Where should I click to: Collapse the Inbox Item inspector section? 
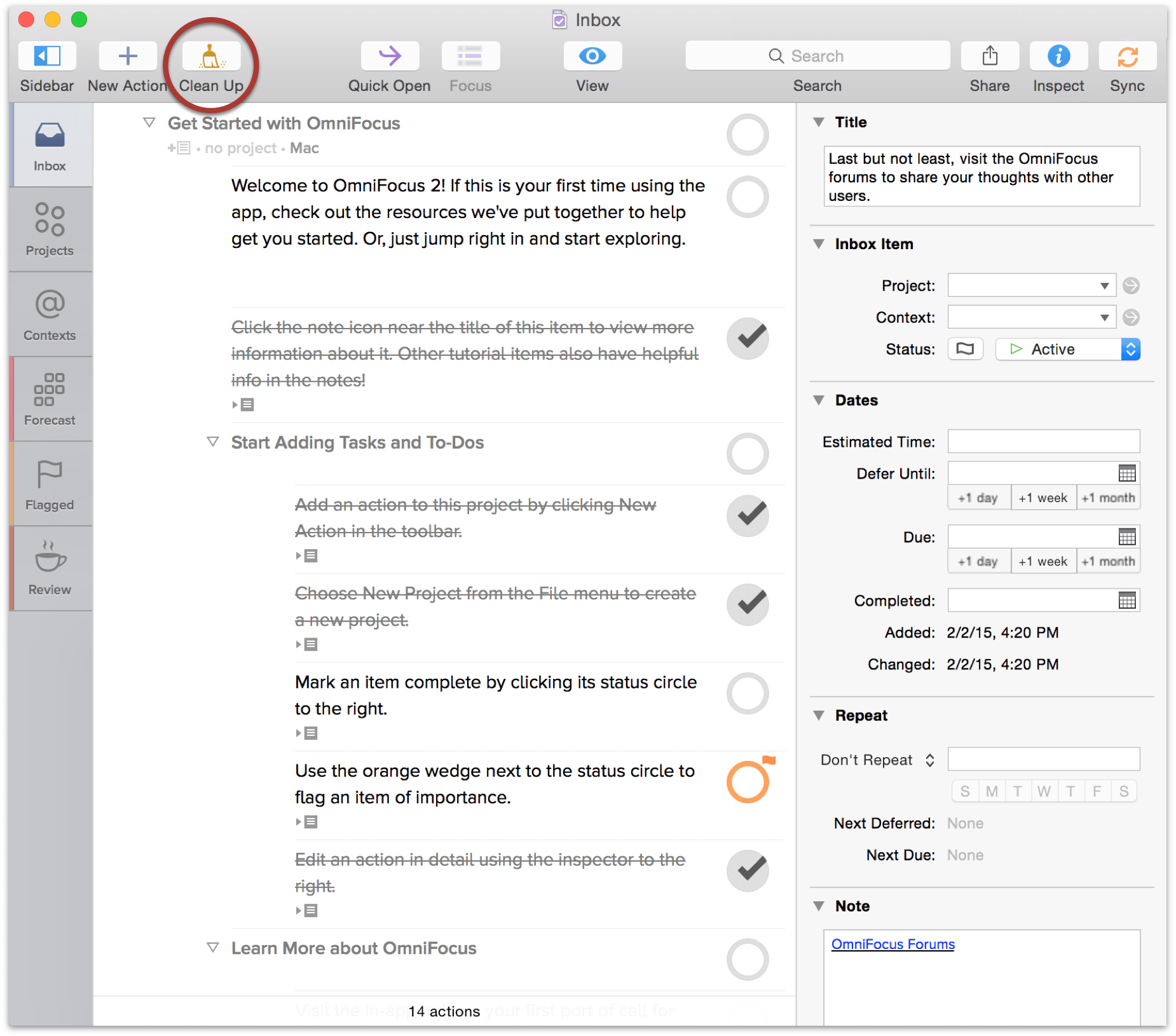pyautogui.click(x=819, y=244)
